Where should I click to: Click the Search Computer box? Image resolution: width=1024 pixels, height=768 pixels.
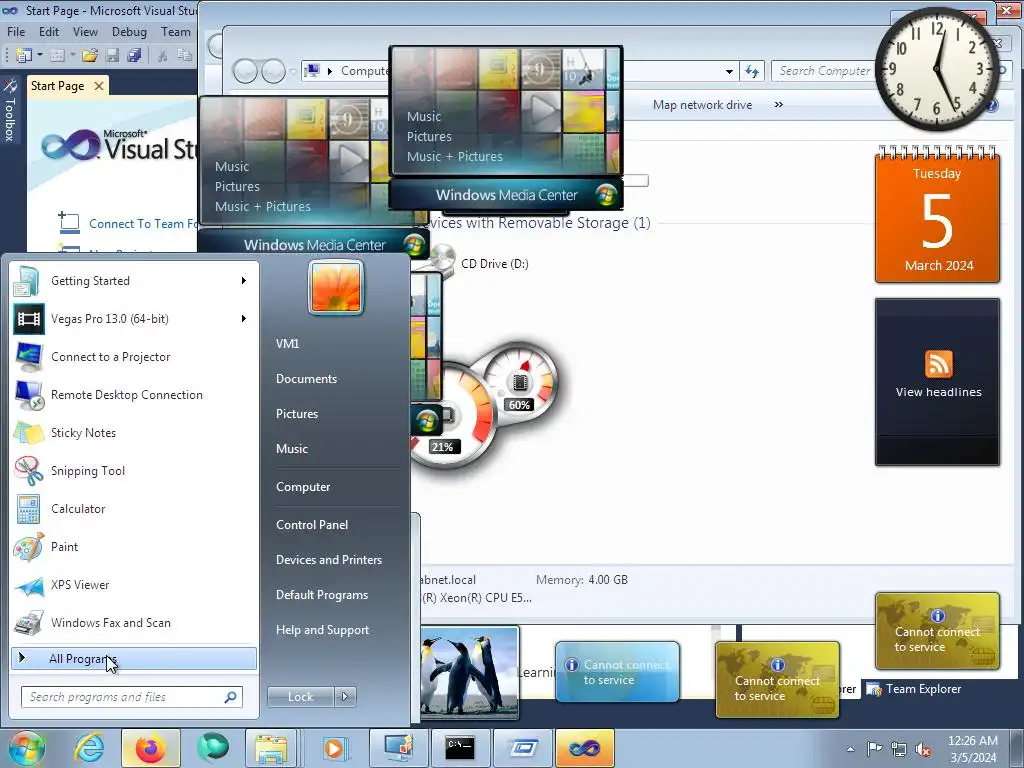pyautogui.click(x=823, y=71)
